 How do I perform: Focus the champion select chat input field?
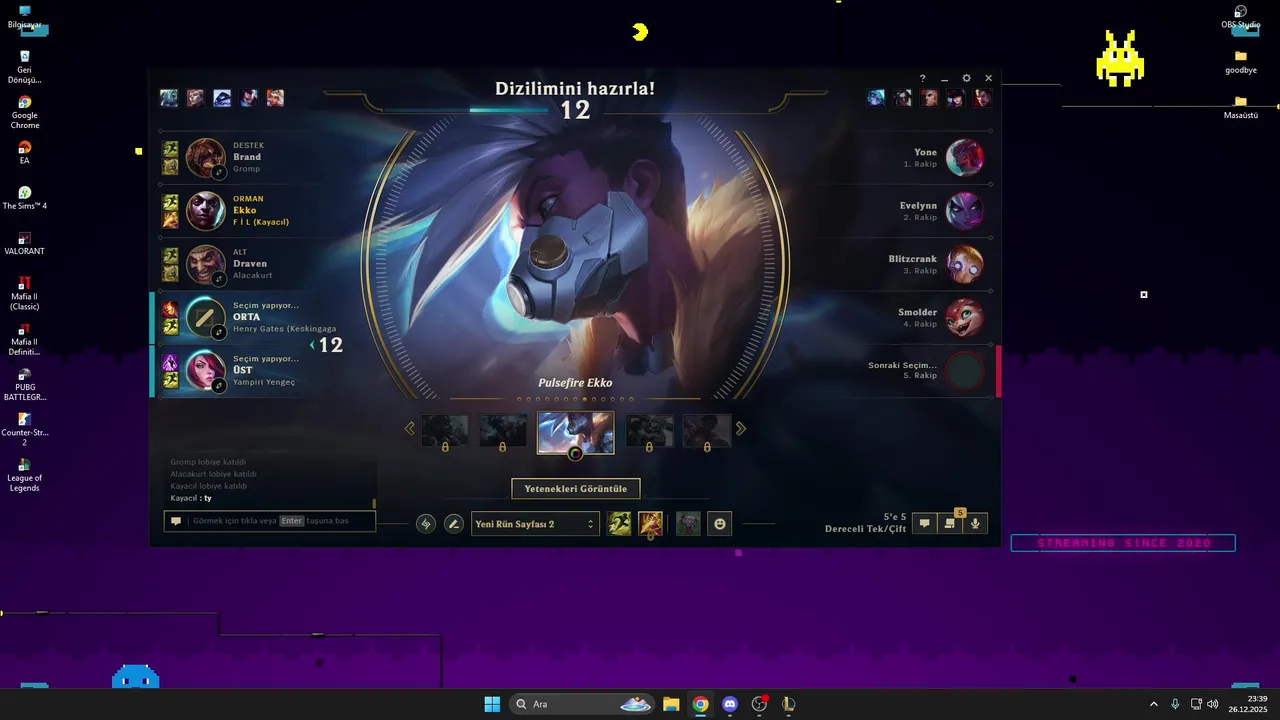point(270,521)
